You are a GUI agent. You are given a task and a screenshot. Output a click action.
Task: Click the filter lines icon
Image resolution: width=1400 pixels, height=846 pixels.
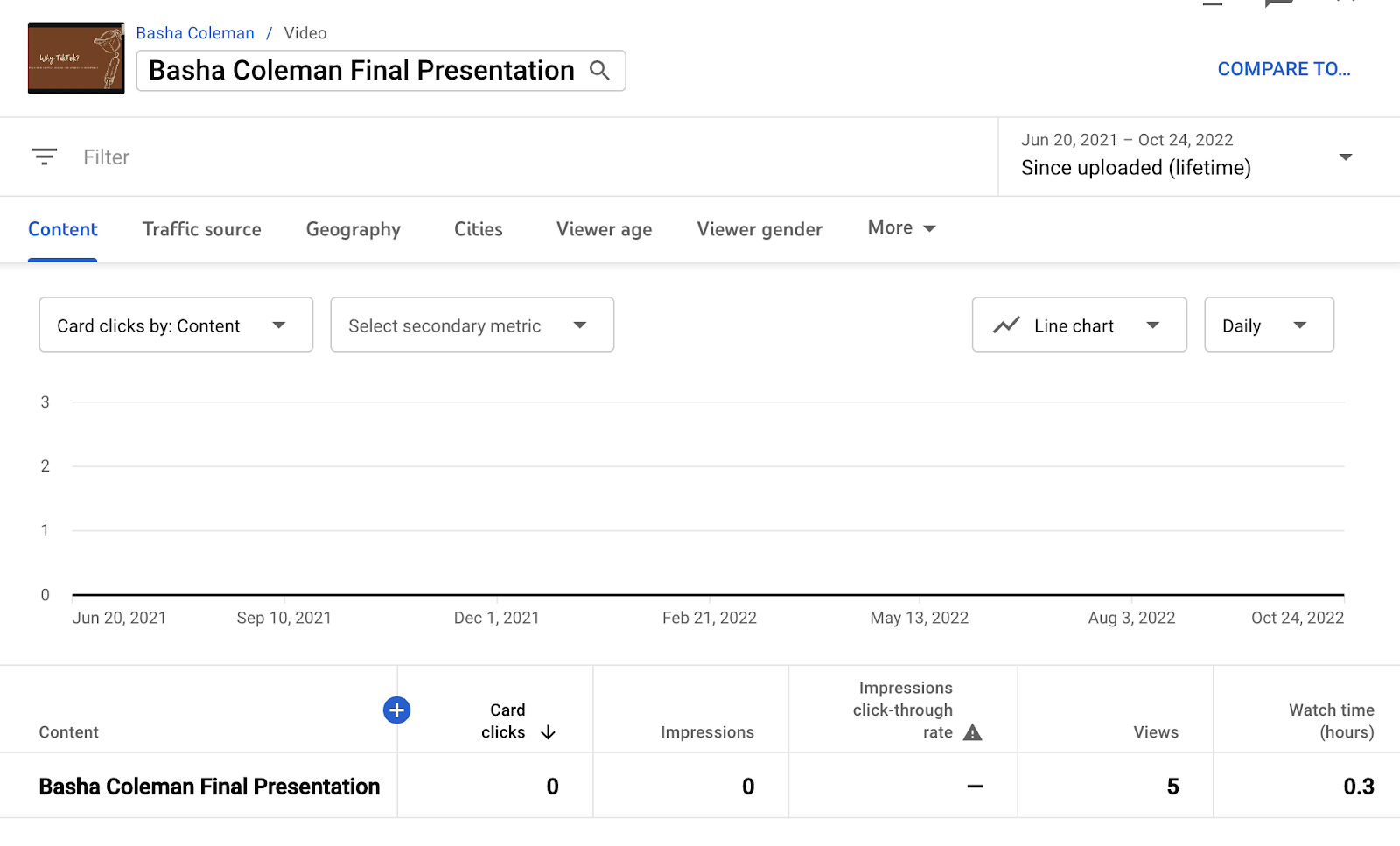[45, 157]
